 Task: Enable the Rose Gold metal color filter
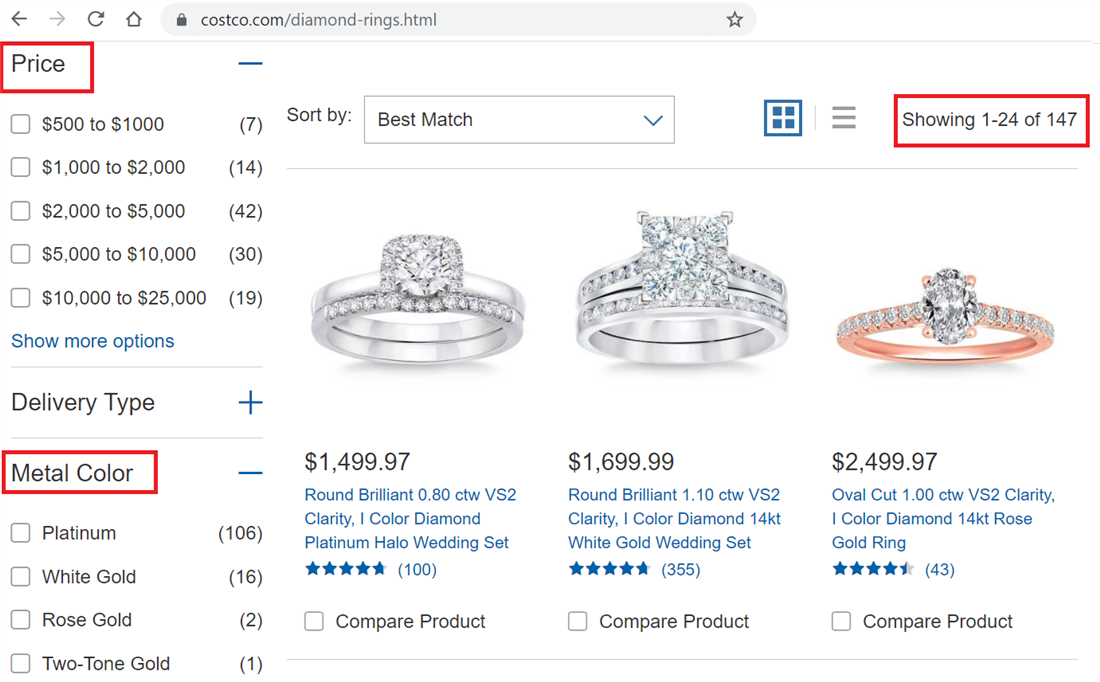pyautogui.click(x=20, y=620)
